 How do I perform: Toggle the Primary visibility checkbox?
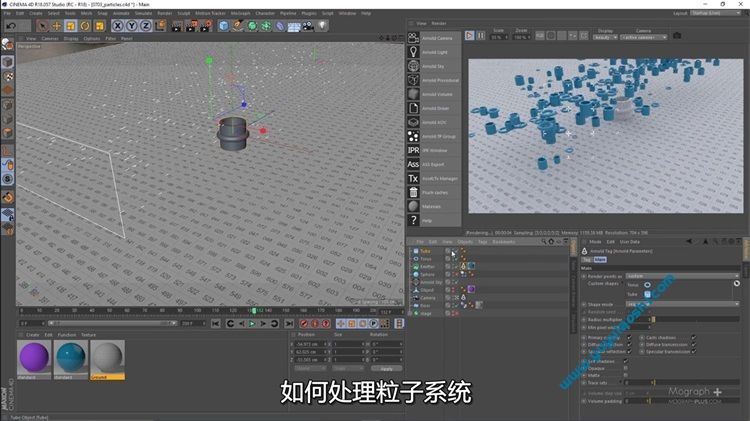(x=629, y=337)
